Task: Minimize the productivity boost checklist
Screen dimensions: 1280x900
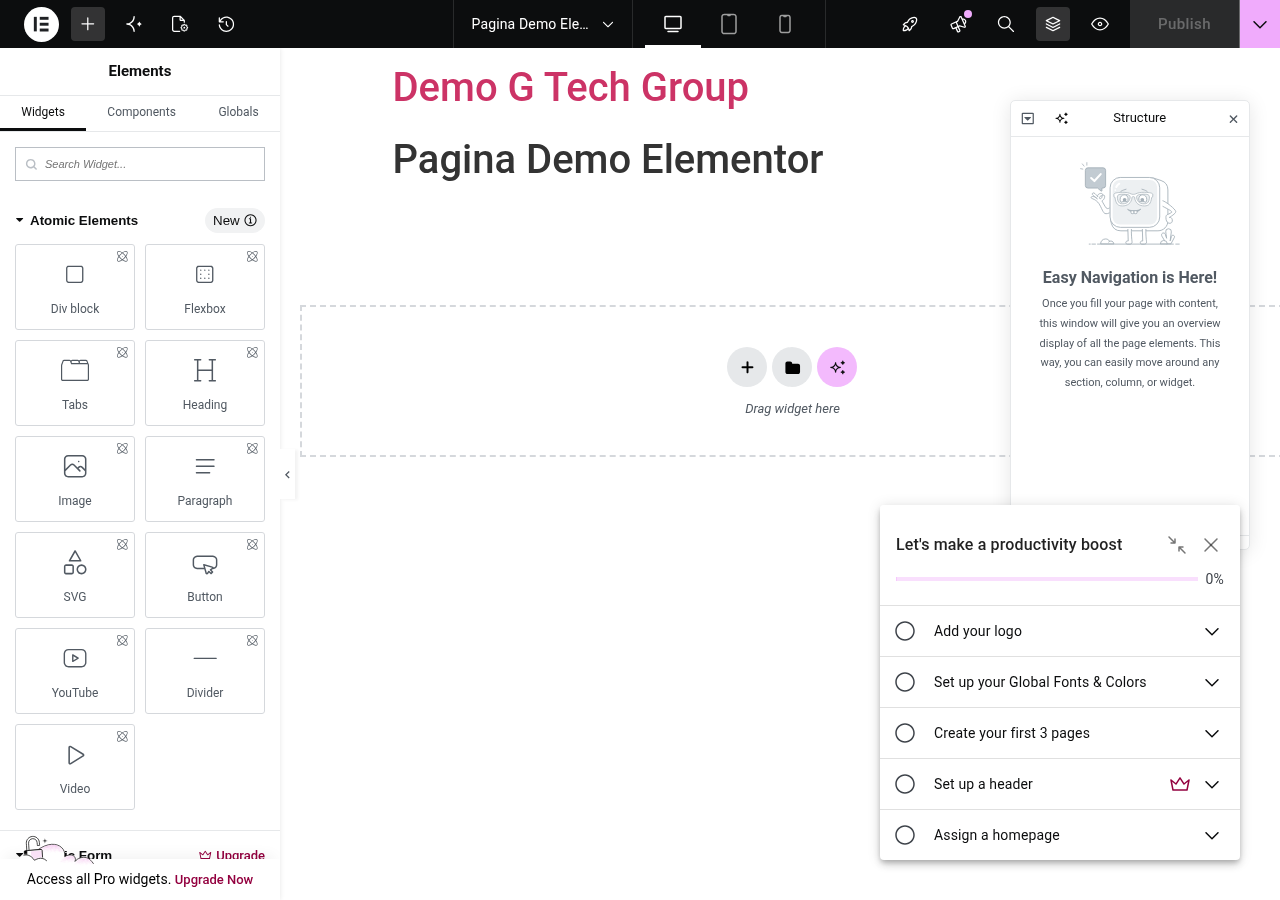Action: click(x=1177, y=545)
